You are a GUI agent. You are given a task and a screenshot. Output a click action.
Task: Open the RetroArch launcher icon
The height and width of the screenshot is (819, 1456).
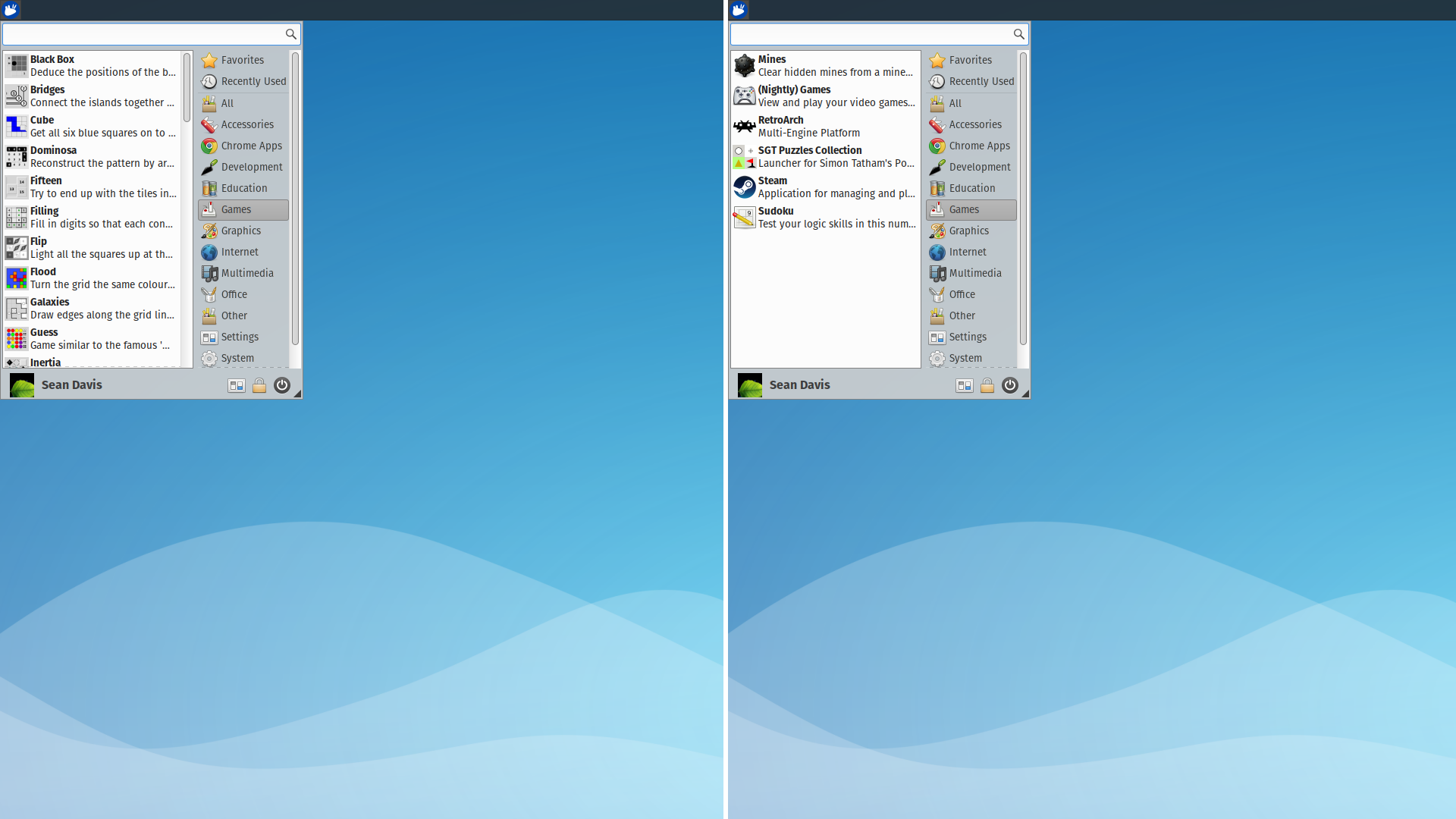click(744, 126)
